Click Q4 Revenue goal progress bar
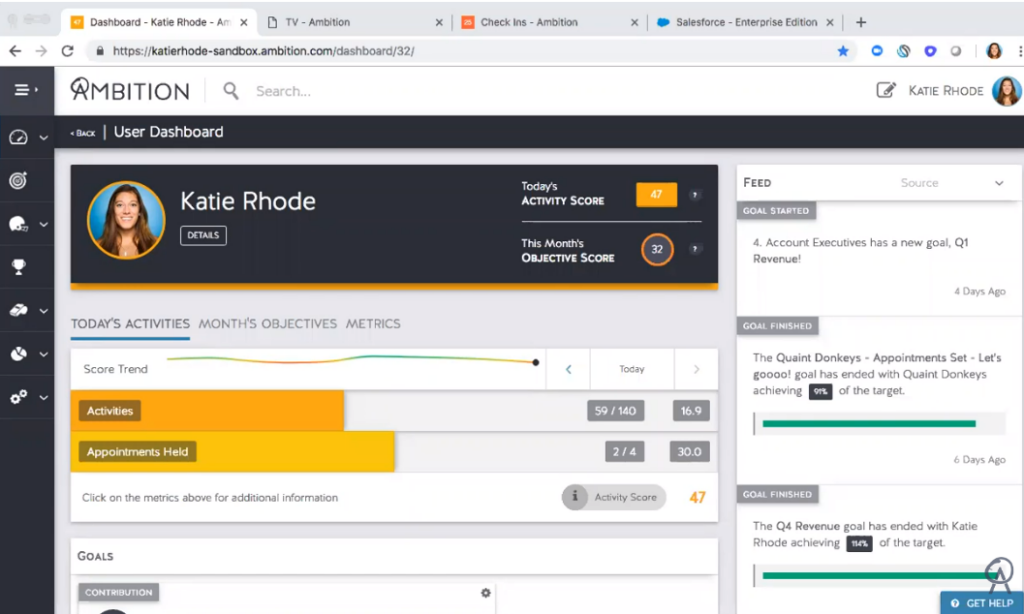Image resolution: width=1024 pixels, height=614 pixels. pyautogui.click(x=878, y=575)
